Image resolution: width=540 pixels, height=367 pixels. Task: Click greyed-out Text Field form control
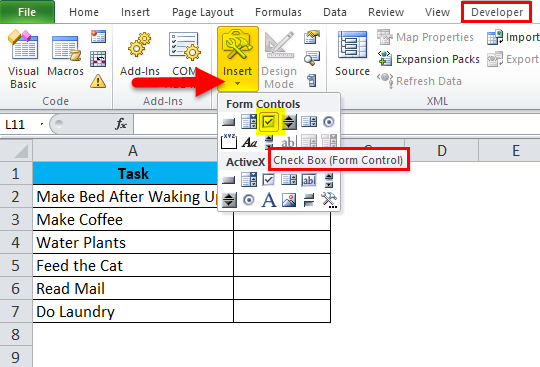pos(288,141)
